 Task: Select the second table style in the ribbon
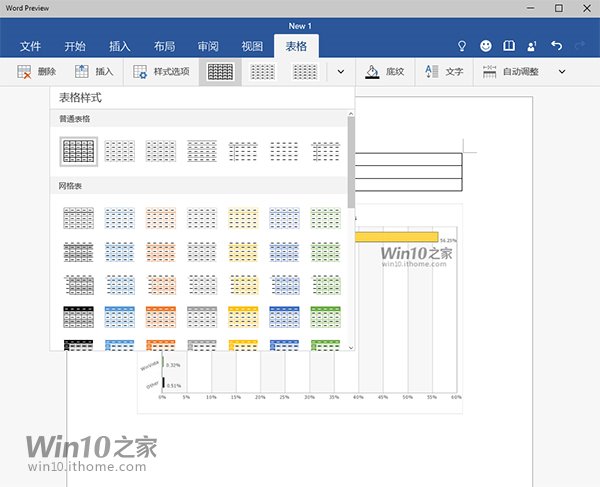click(262, 72)
